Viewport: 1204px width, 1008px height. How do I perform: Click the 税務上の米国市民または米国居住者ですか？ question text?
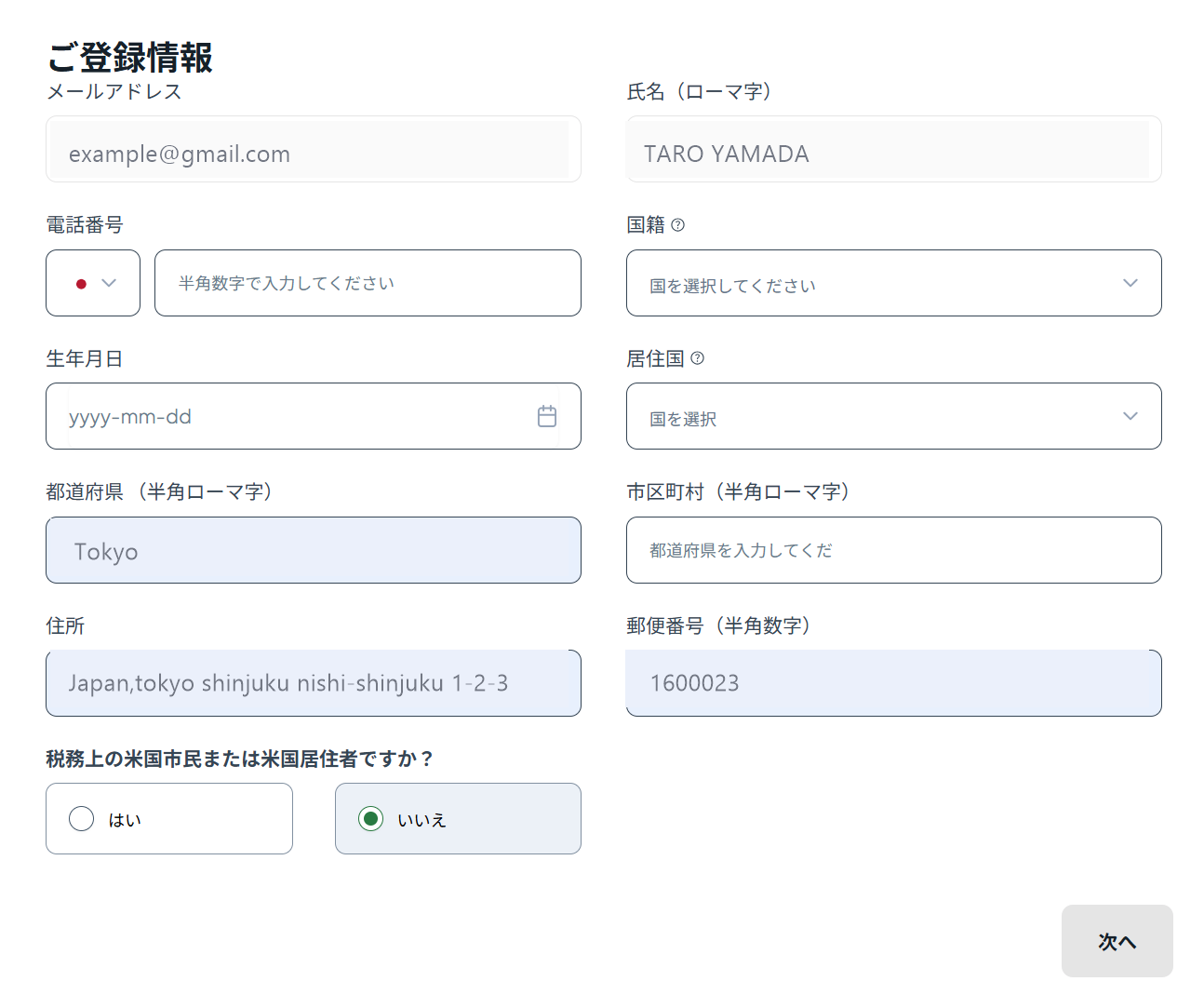pos(240,759)
